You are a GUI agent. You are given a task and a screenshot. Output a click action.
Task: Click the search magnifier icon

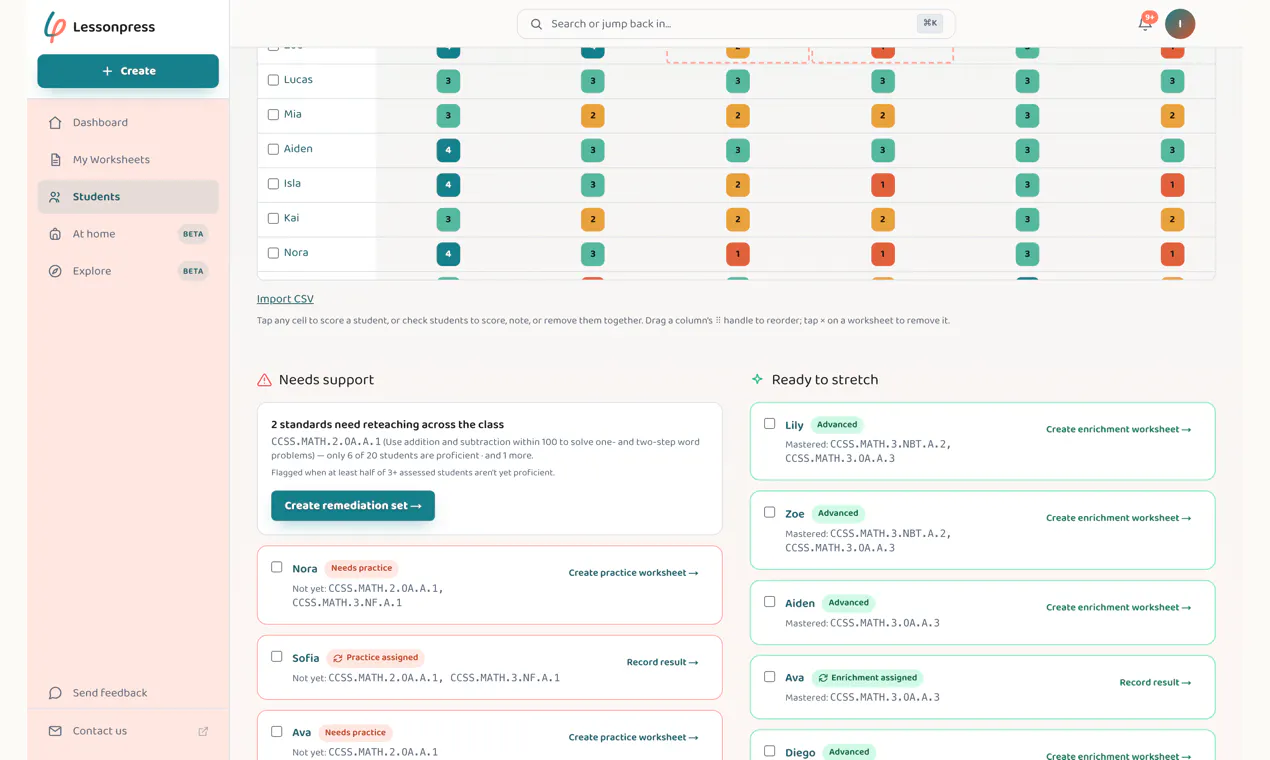tap(536, 24)
